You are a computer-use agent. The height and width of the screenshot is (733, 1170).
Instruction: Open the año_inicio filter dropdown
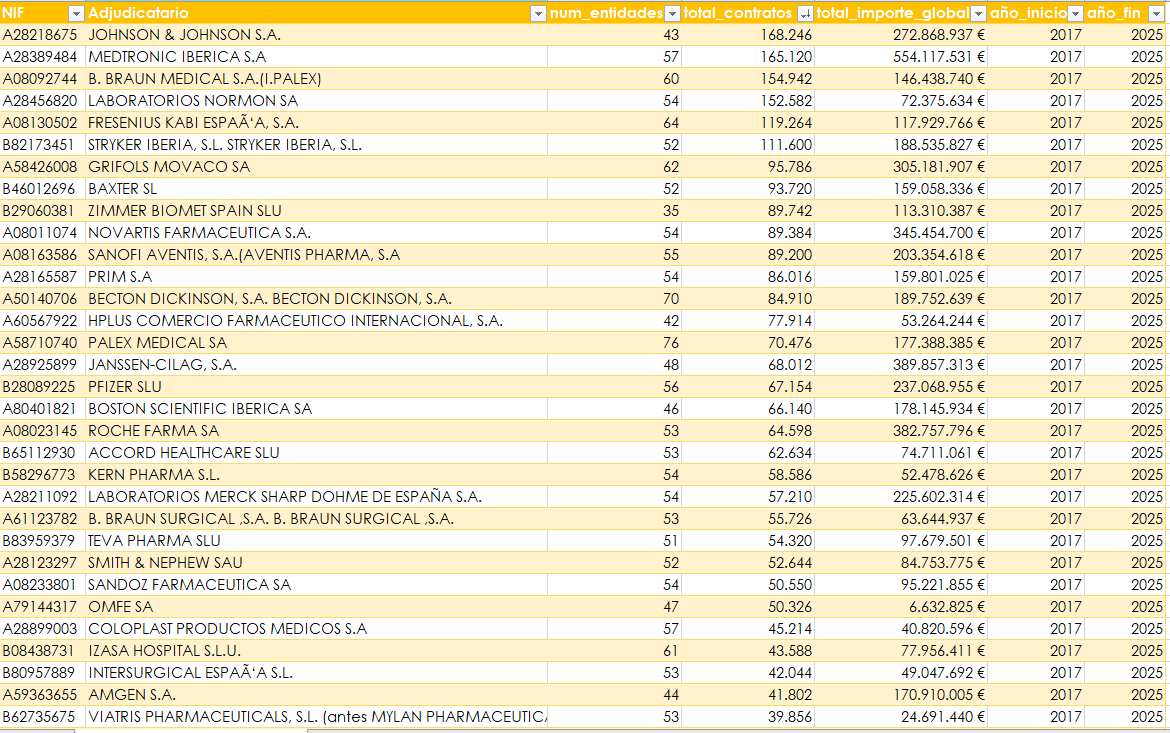pos(1074,13)
